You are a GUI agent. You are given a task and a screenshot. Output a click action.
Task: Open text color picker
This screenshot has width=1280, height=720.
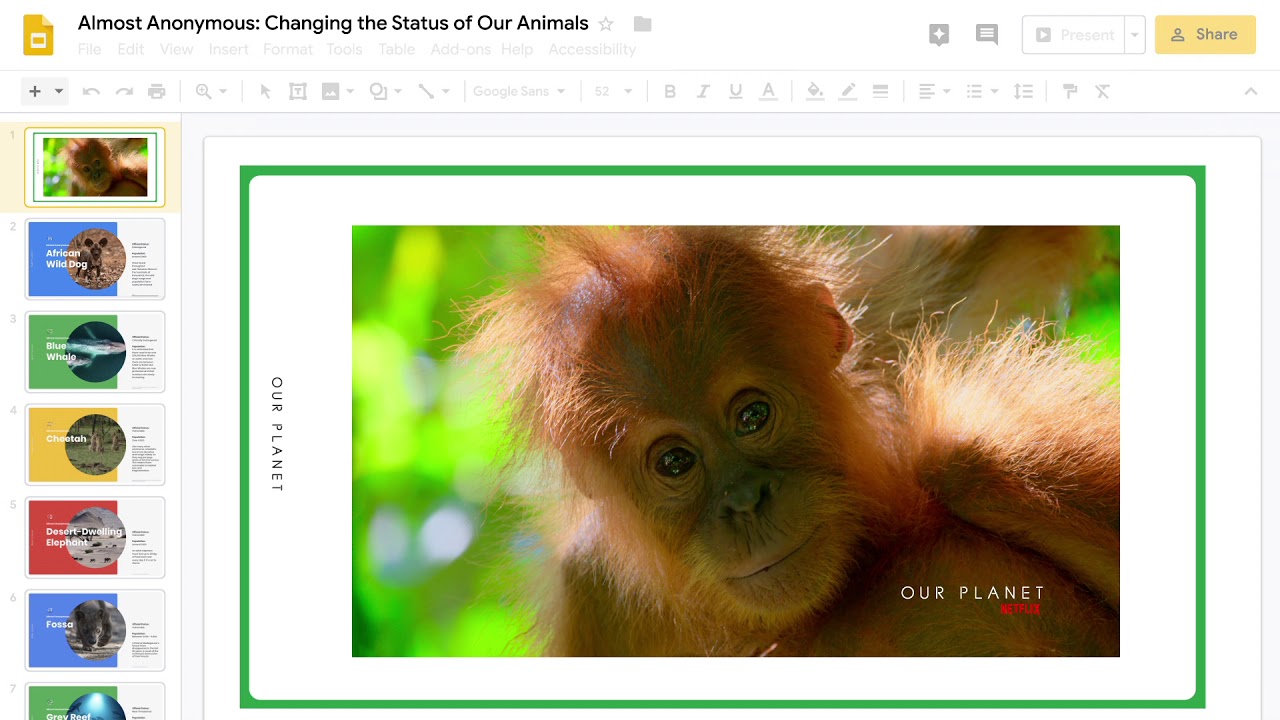[x=768, y=91]
